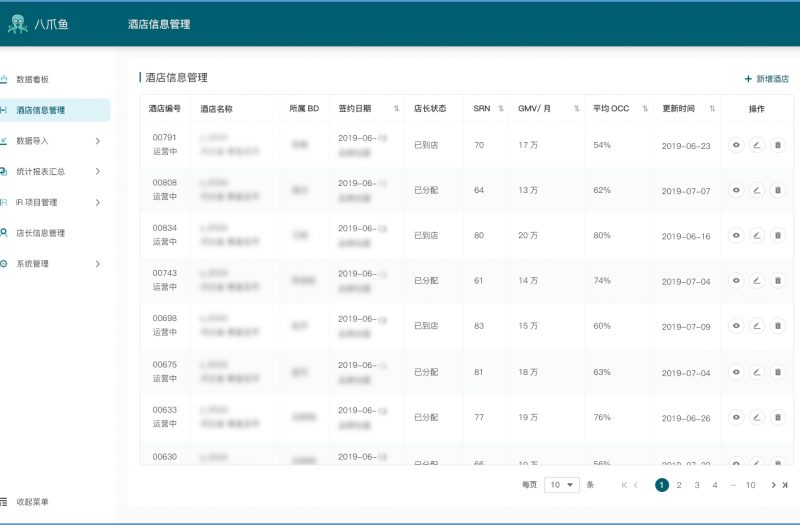Toggle sorting on the SRN column
This screenshot has height=525, width=800.
pyautogui.click(x=500, y=109)
